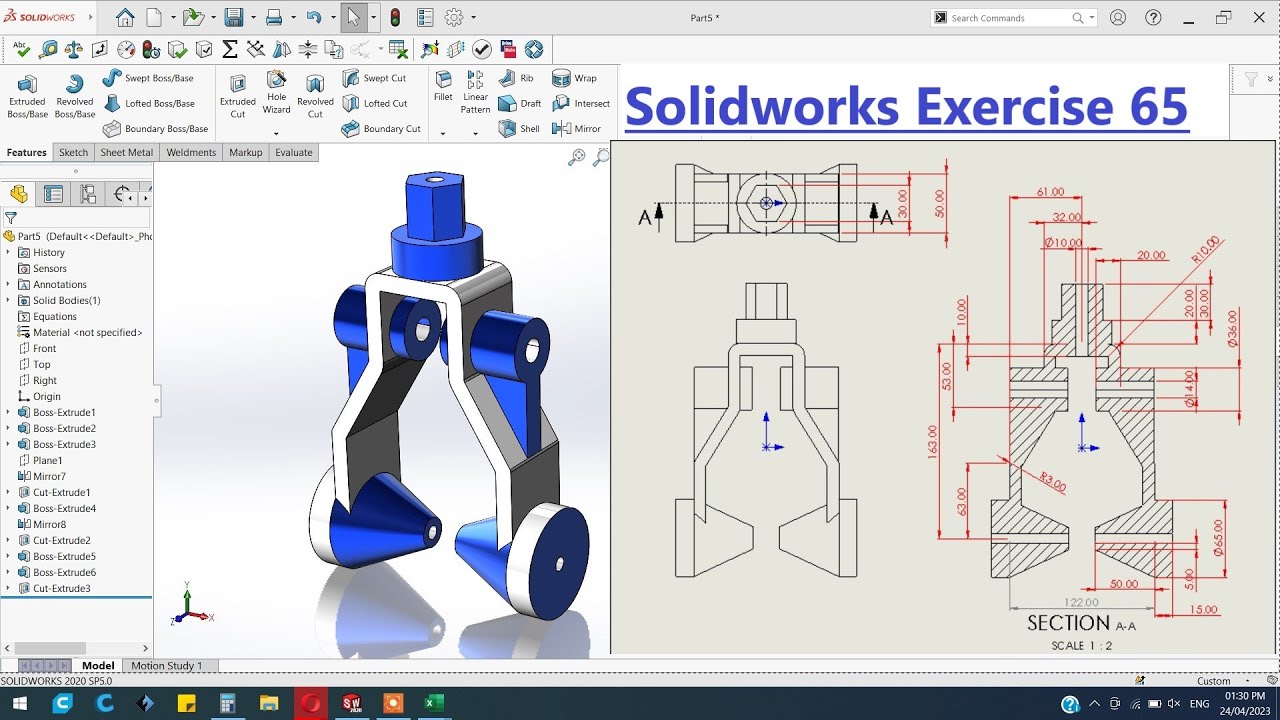Select the Draft tool
The width and height of the screenshot is (1280, 720).
(x=520, y=103)
